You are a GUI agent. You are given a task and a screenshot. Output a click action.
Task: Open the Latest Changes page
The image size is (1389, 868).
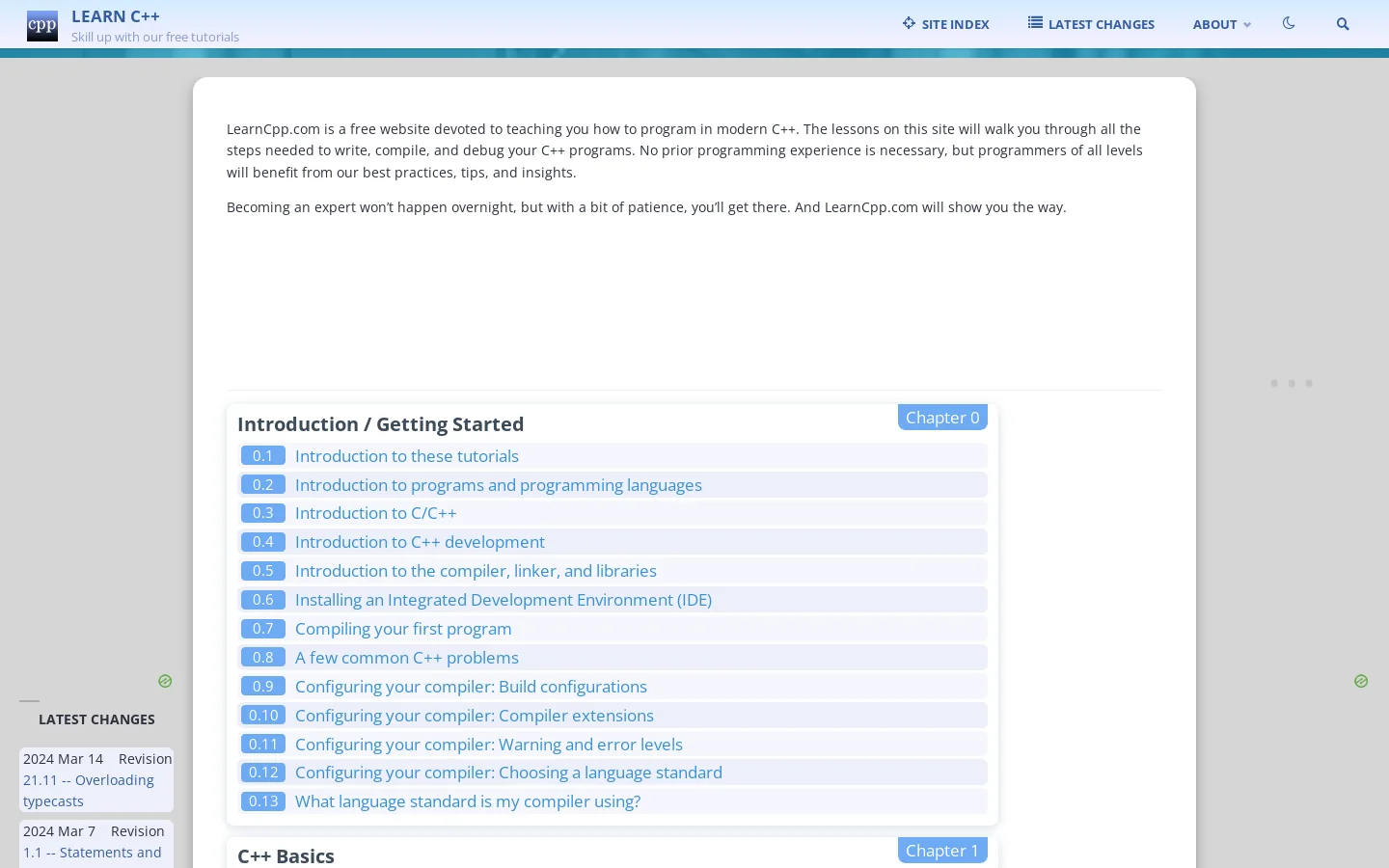[x=1091, y=24]
